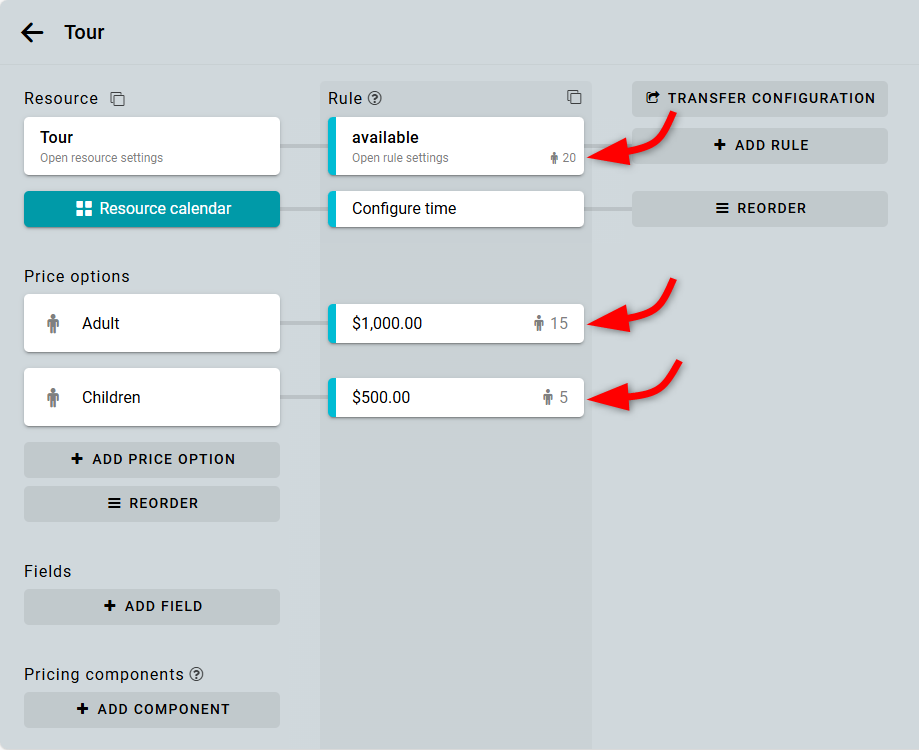
Task: Click the help icon beside Rule
Action: tap(375, 98)
